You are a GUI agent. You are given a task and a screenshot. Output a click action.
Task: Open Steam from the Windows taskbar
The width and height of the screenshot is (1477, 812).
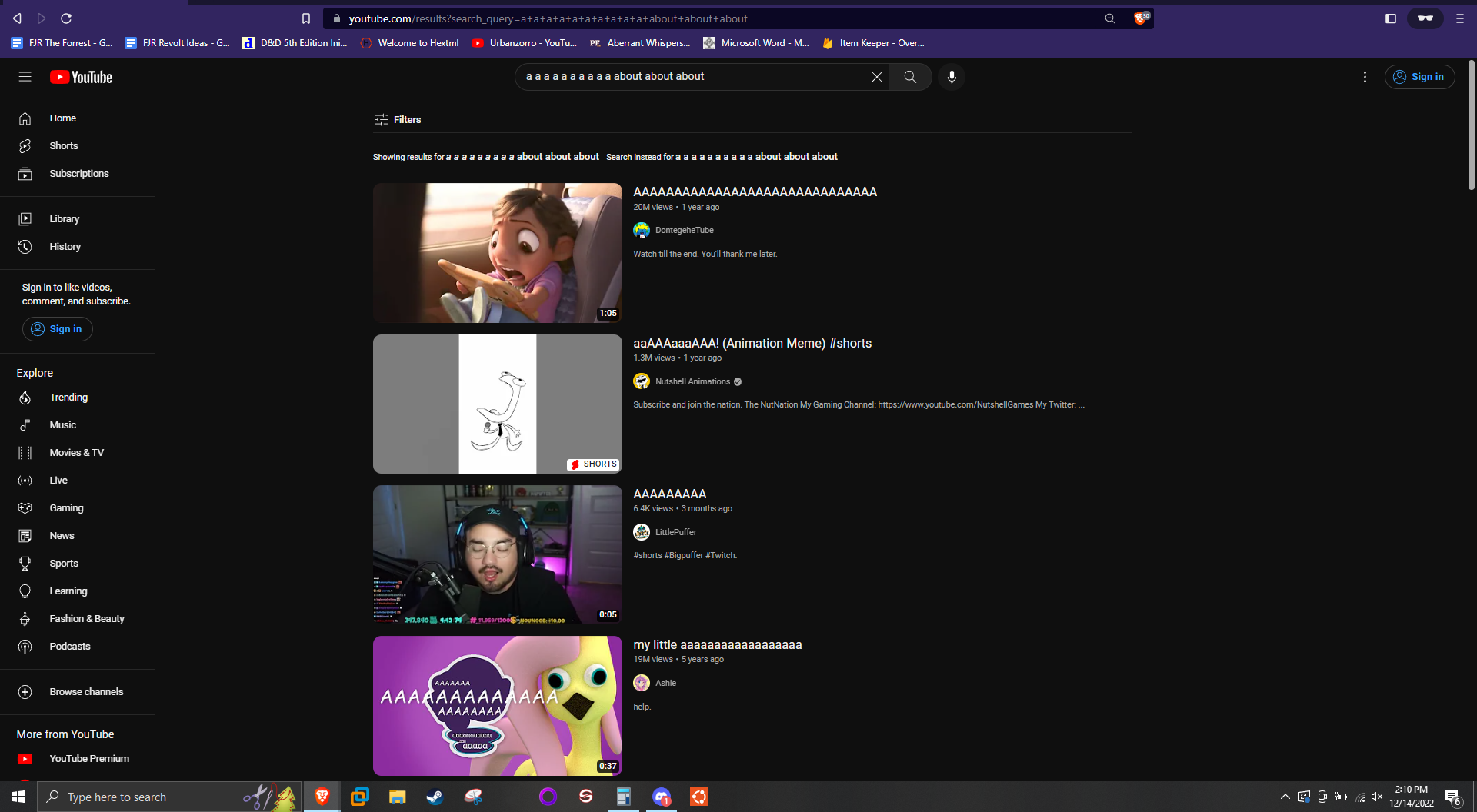[x=435, y=797]
